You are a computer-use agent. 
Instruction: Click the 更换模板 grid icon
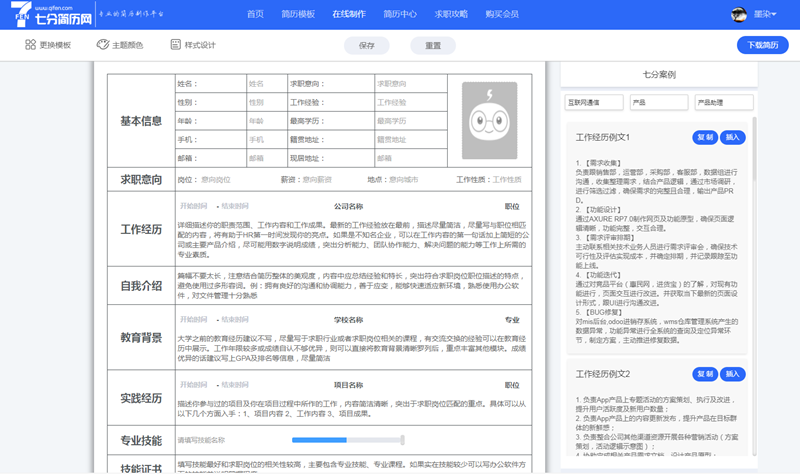30,44
